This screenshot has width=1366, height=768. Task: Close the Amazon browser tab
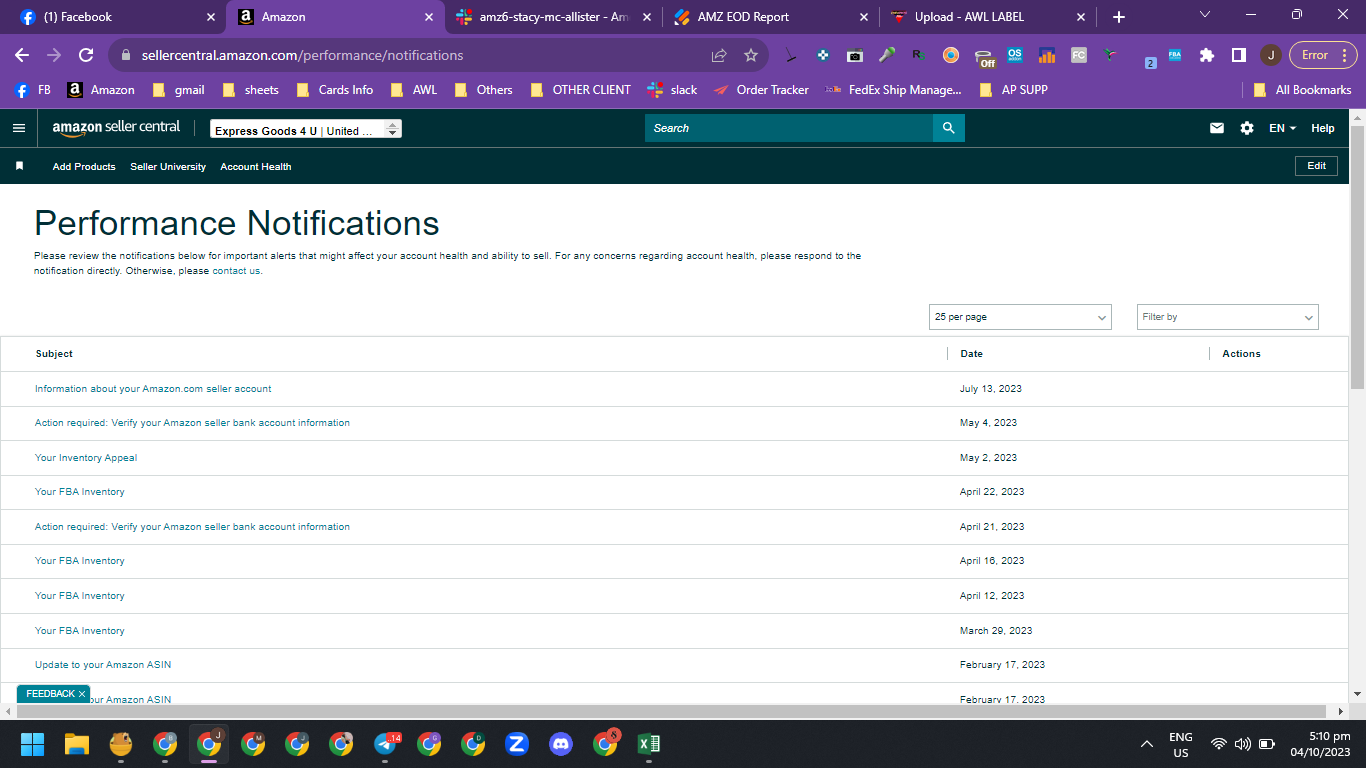point(429,17)
